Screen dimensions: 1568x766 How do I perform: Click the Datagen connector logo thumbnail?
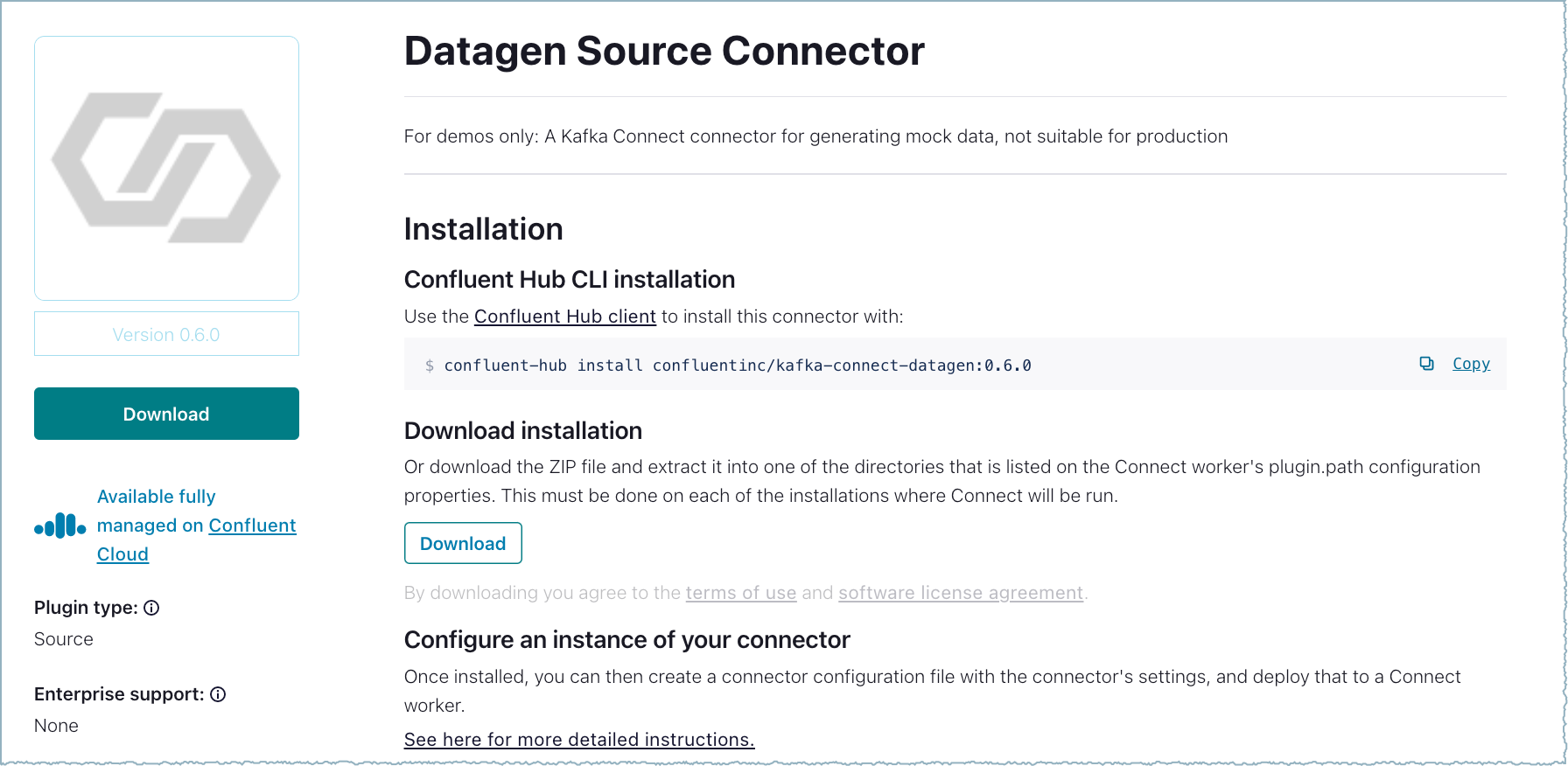pyautogui.click(x=166, y=168)
